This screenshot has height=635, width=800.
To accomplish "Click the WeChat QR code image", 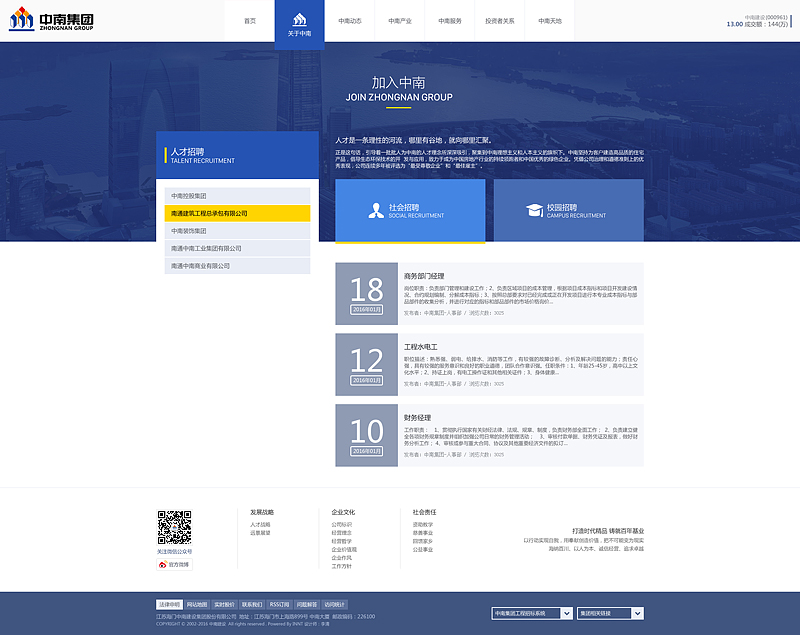I will pyautogui.click(x=174, y=527).
